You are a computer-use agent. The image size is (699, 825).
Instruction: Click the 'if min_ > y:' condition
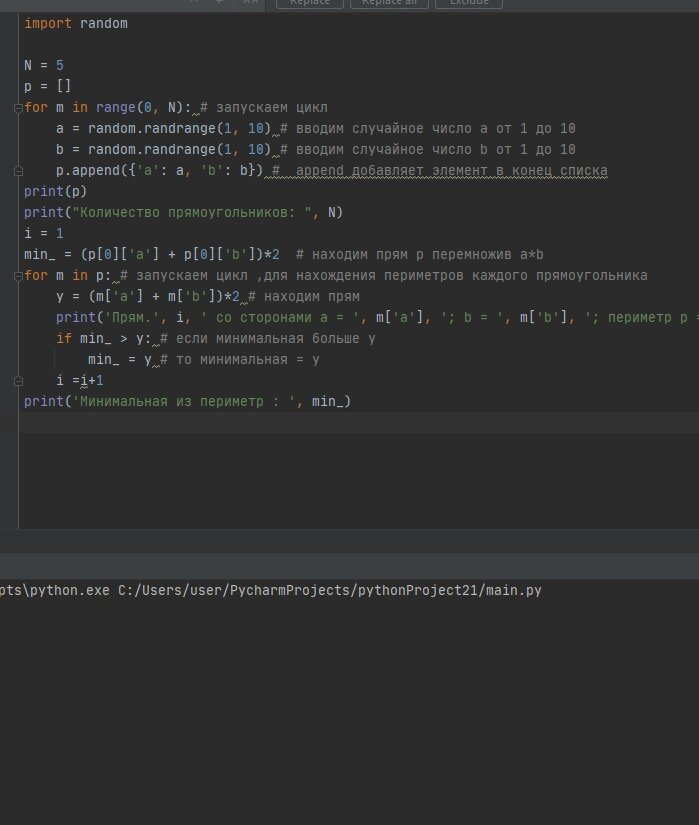click(x=104, y=339)
